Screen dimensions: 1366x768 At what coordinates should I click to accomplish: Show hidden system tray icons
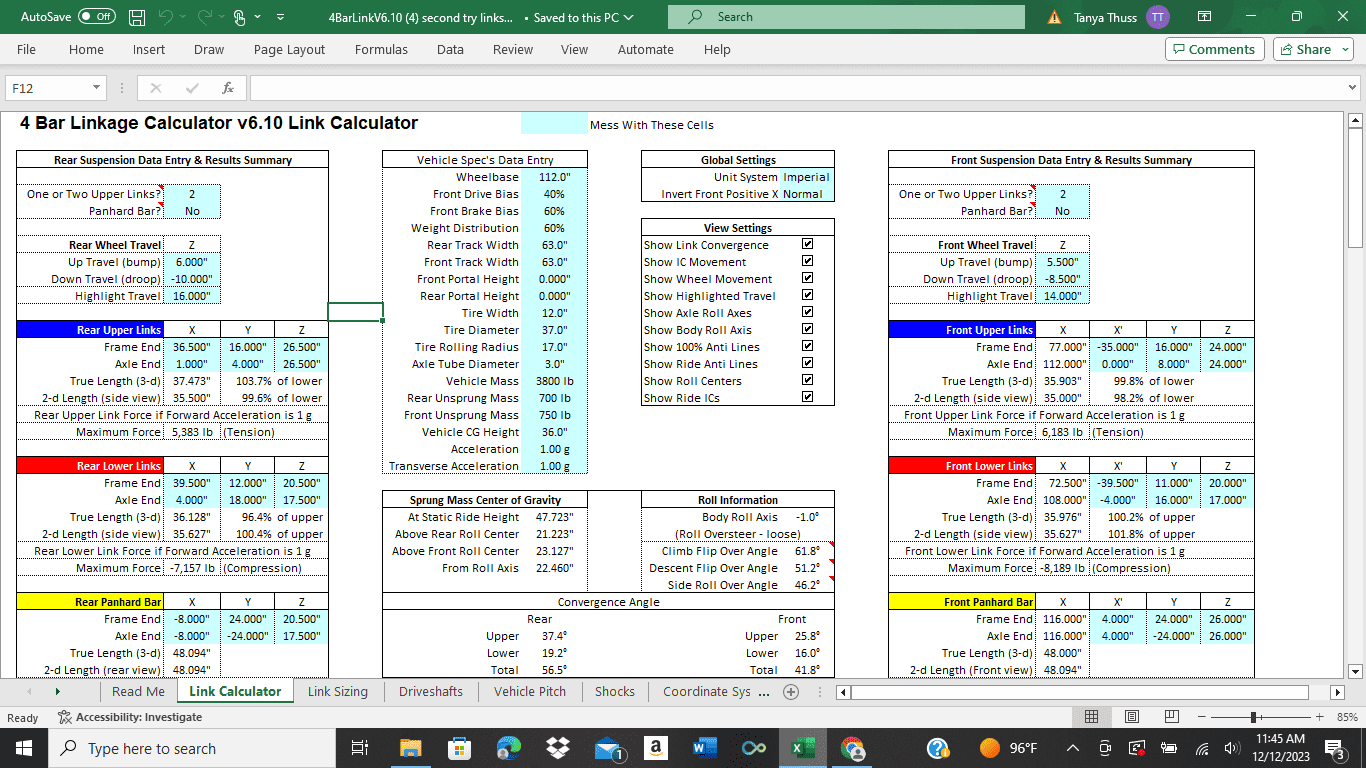[x=1072, y=748]
